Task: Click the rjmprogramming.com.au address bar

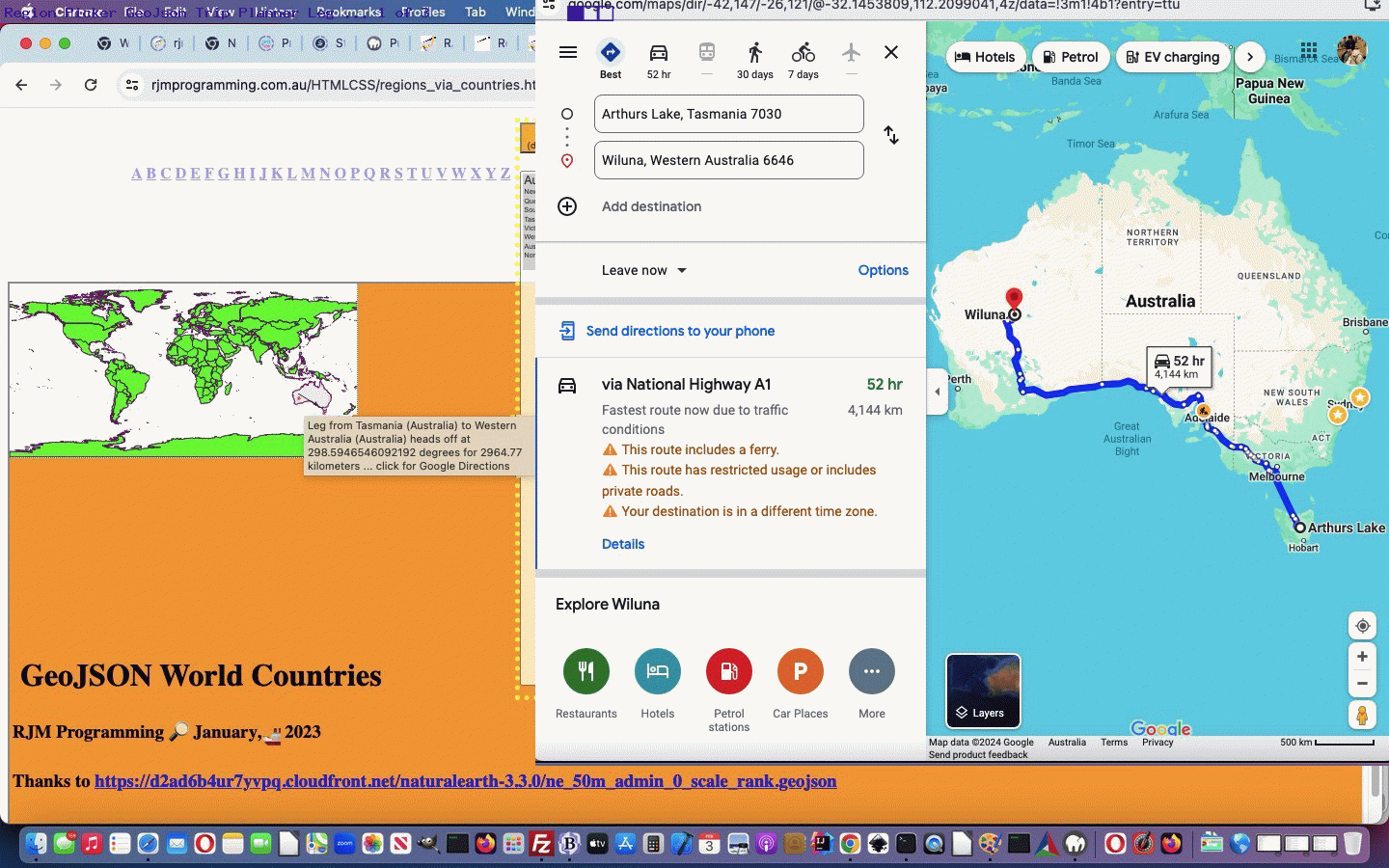Action: click(342, 85)
